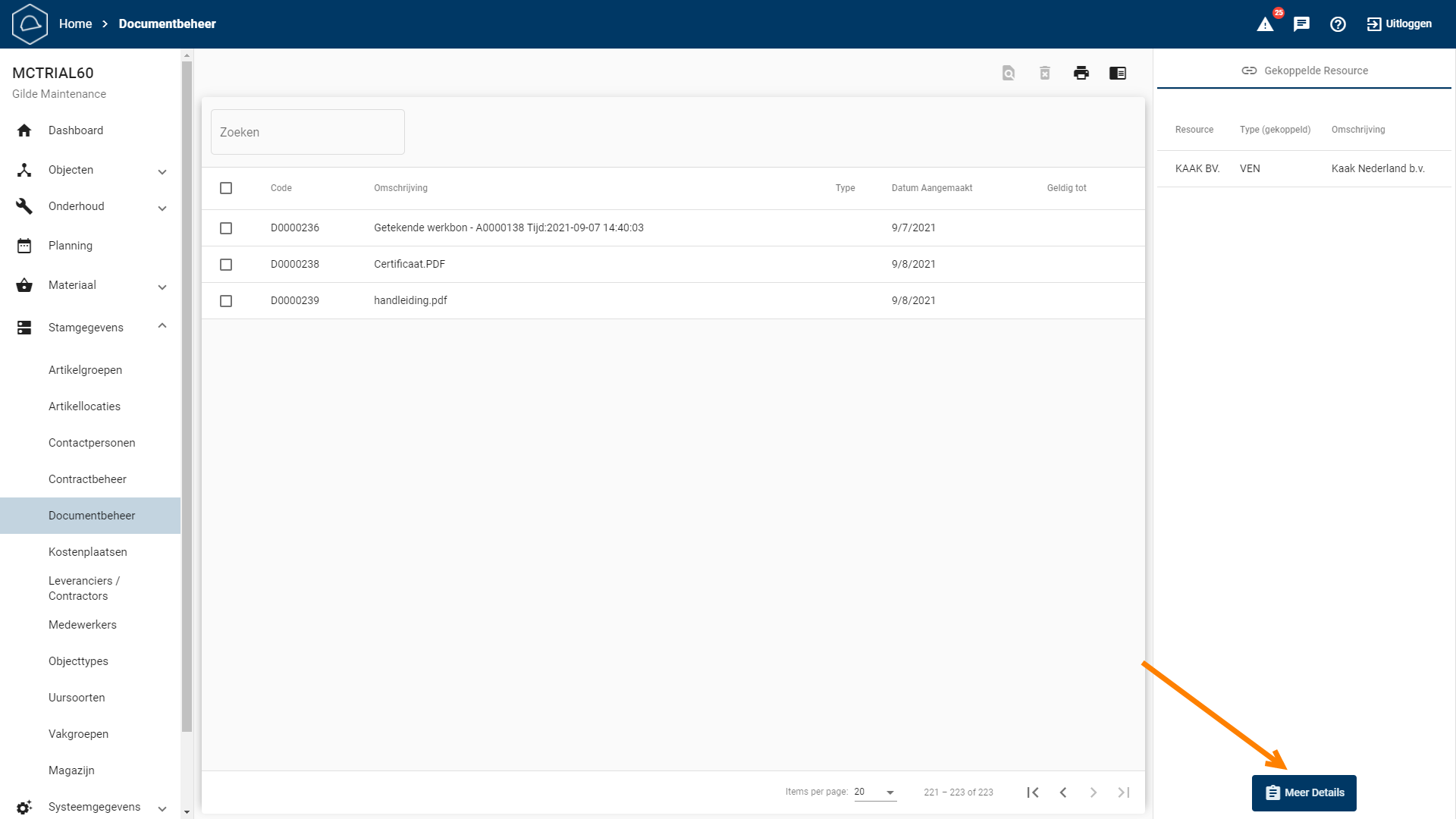Open the alerts warning triangle icon

click(x=1265, y=24)
